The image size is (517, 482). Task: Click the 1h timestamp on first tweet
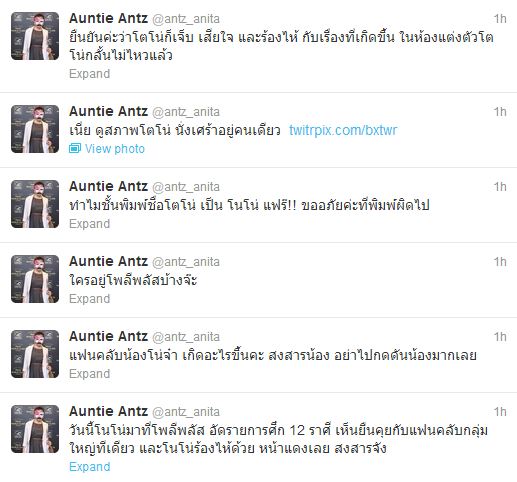(500, 19)
